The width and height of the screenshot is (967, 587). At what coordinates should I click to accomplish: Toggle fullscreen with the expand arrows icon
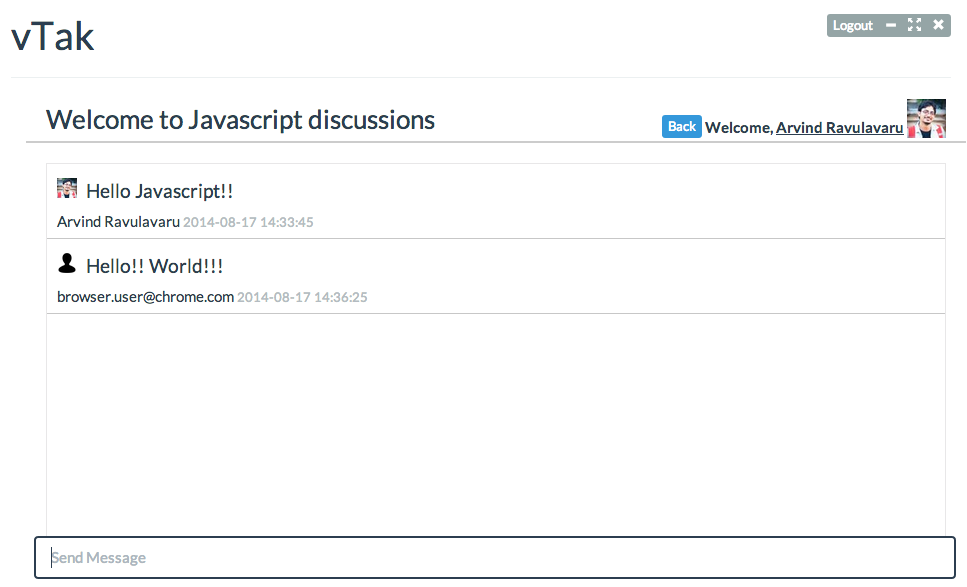click(x=915, y=25)
